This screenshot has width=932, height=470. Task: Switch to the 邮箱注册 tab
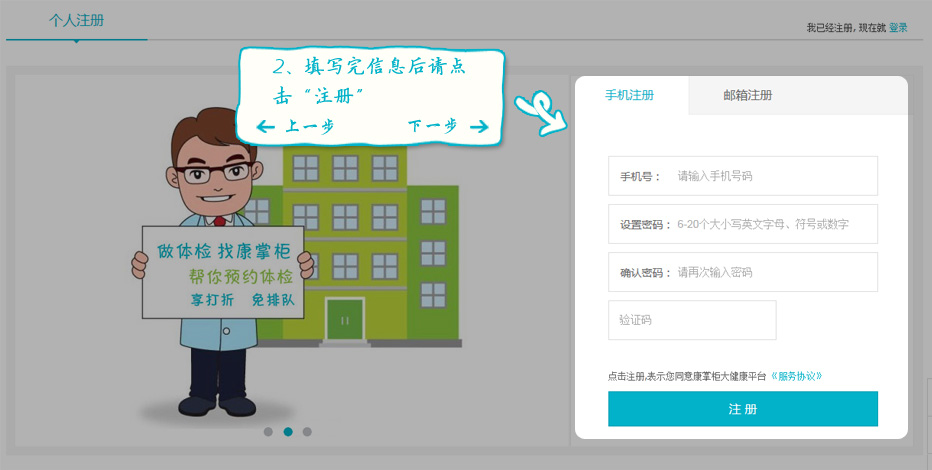[x=748, y=95]
